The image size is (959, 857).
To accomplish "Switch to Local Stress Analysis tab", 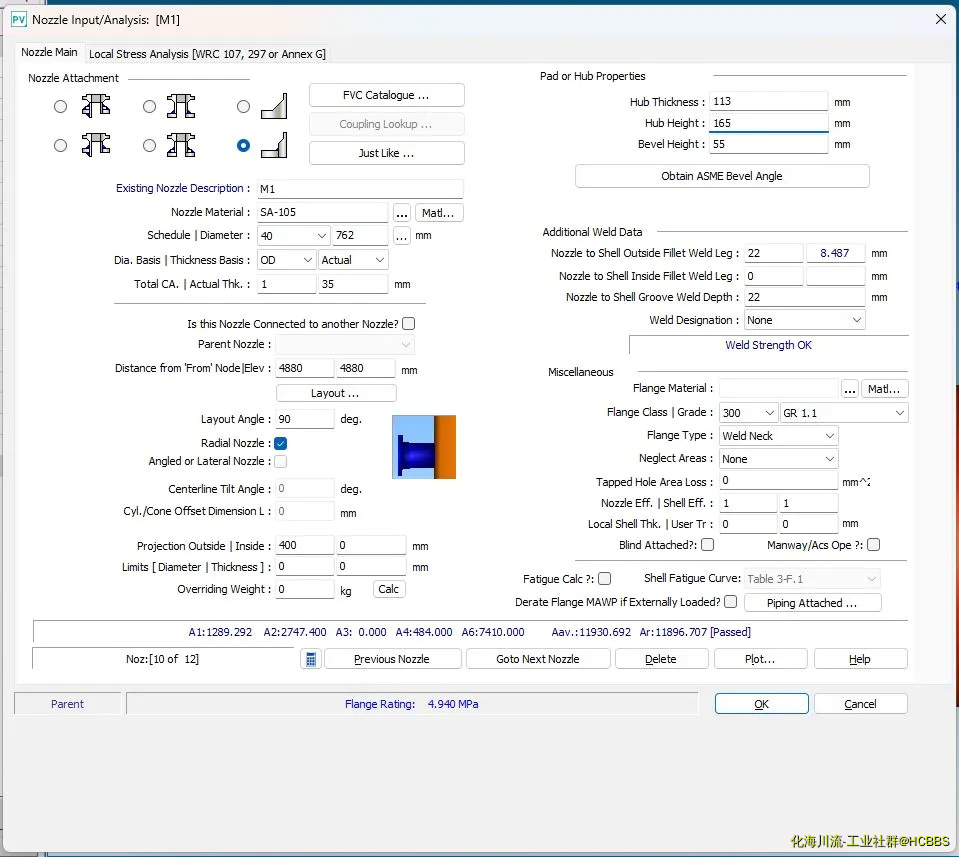I will (x=207, y=54).
